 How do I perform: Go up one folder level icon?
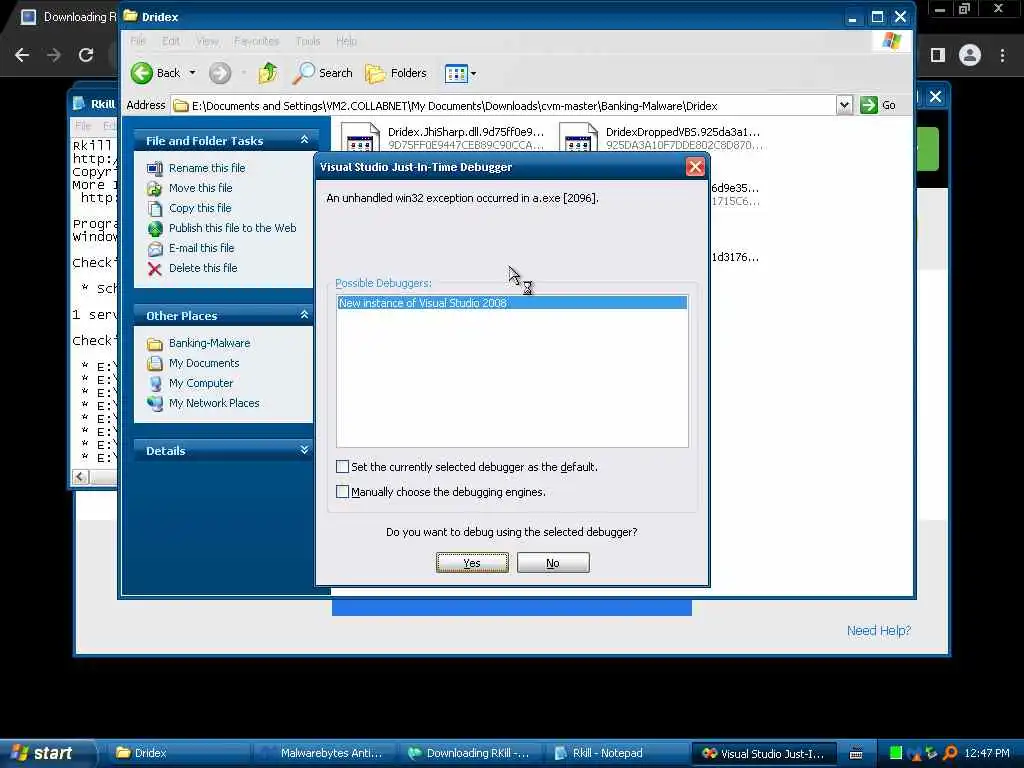click(x=268, y=73)
